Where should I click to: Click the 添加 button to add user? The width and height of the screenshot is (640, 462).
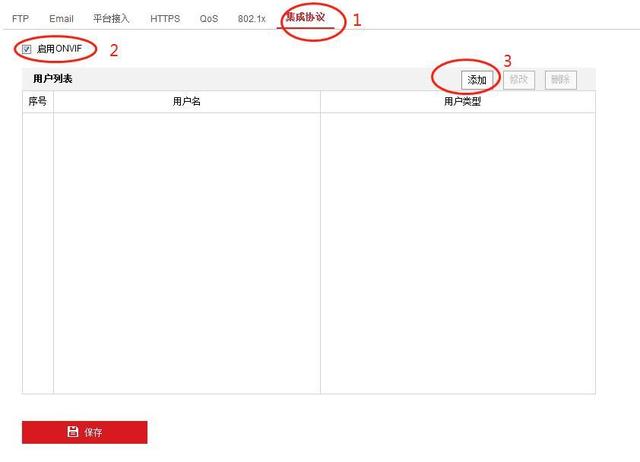477,80
